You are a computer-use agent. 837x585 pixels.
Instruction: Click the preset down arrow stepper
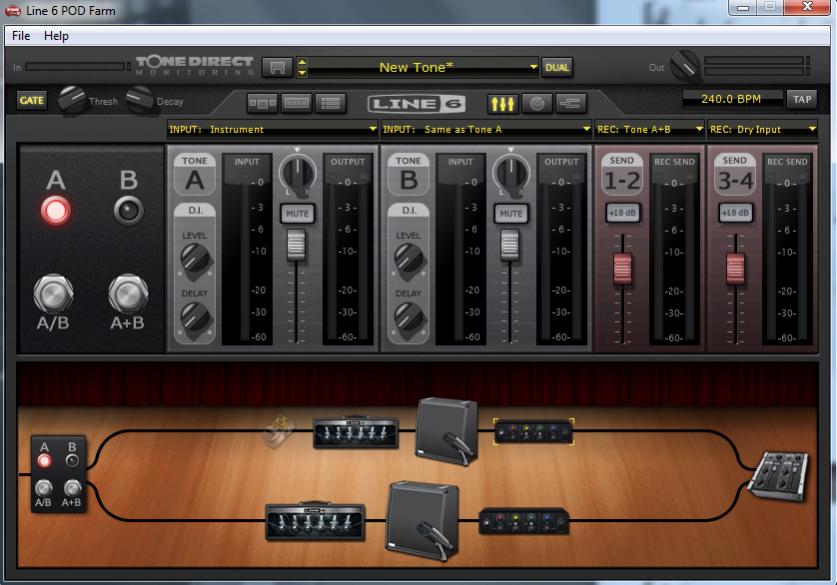pyautogui.click(x=302, y=73)
